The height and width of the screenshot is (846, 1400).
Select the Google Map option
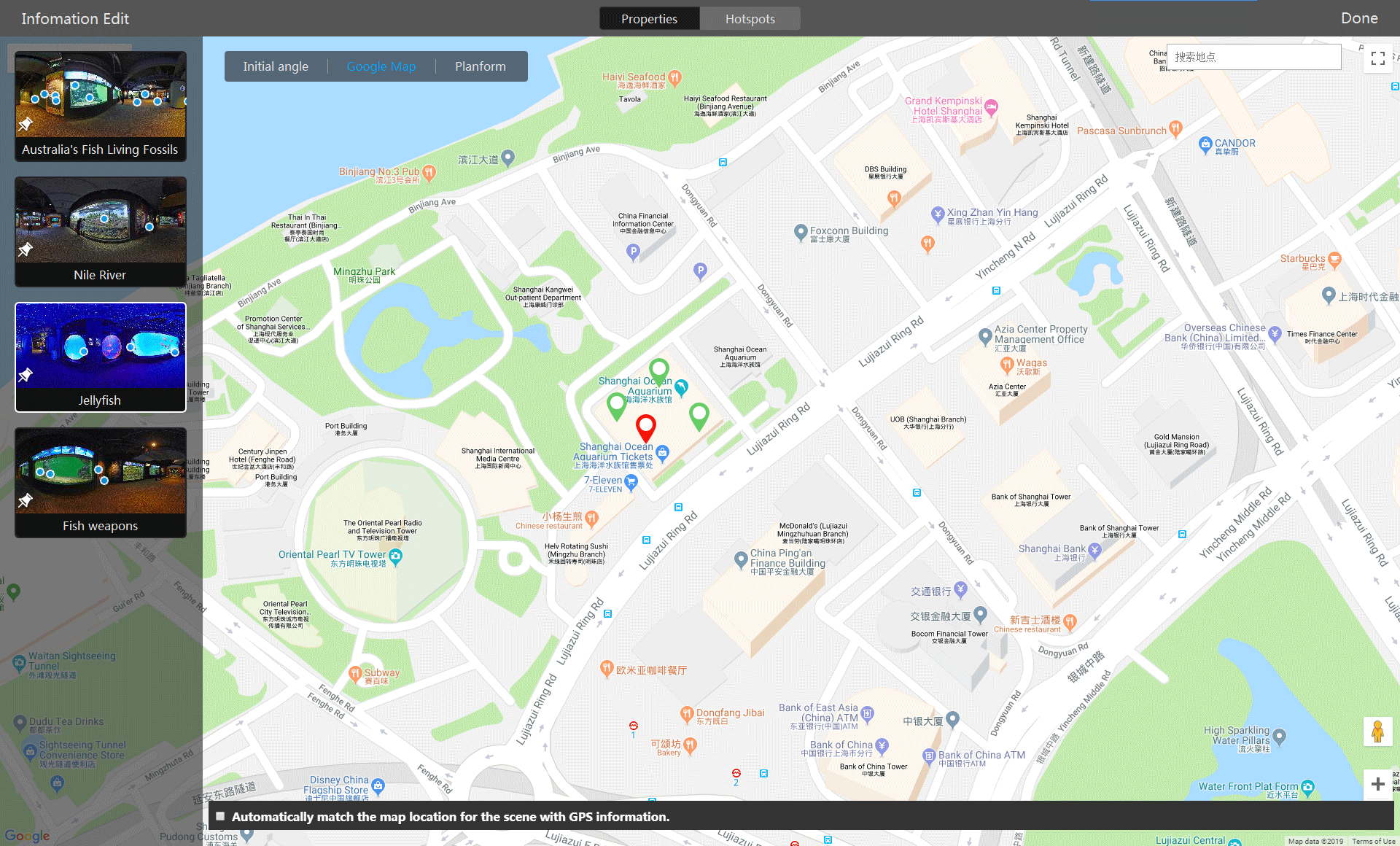click(381, 66)
